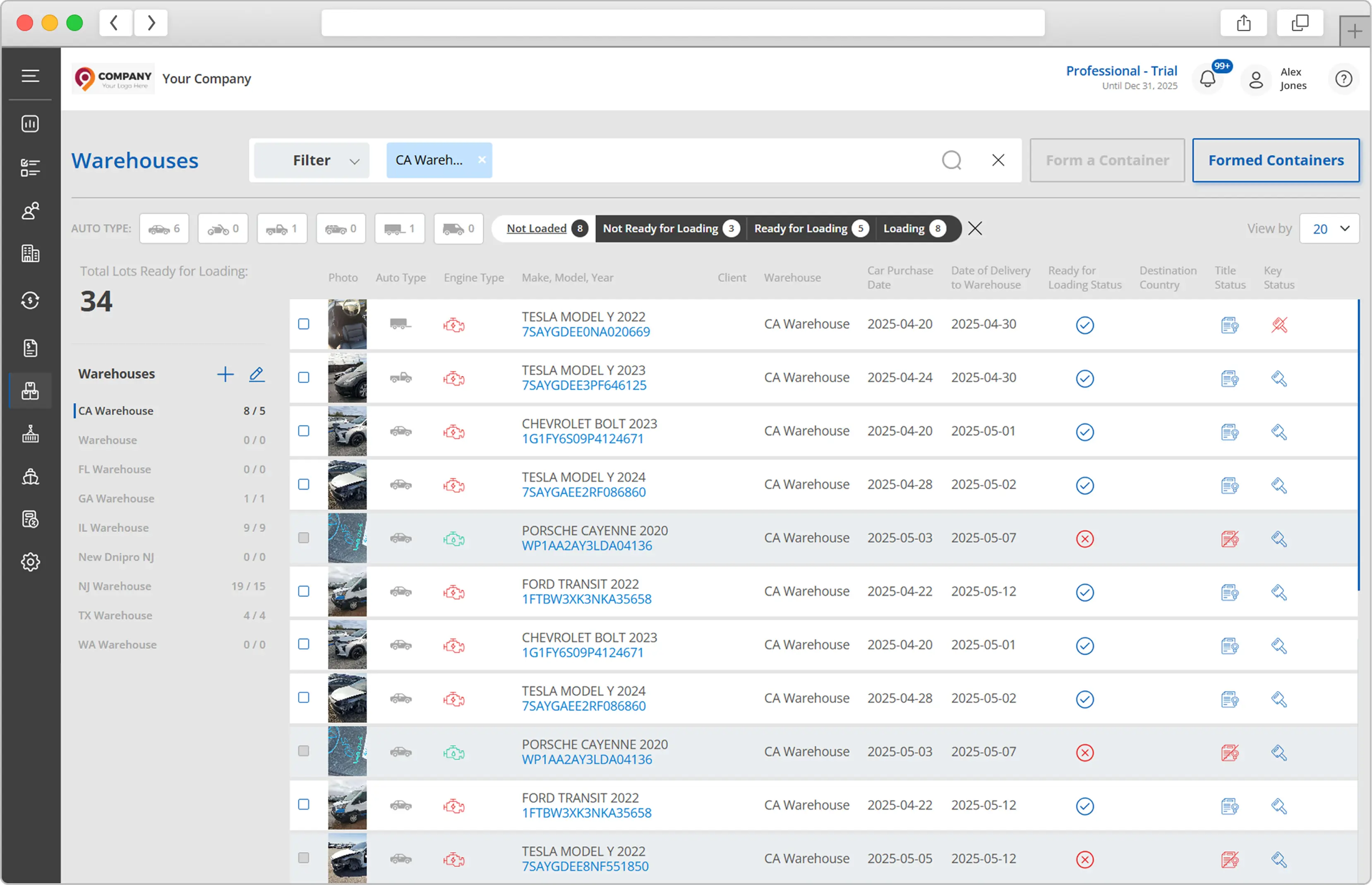1372x885 pixels.
Task: Select TX Warehouse in the warehouses list
Action: click(172, 615)
